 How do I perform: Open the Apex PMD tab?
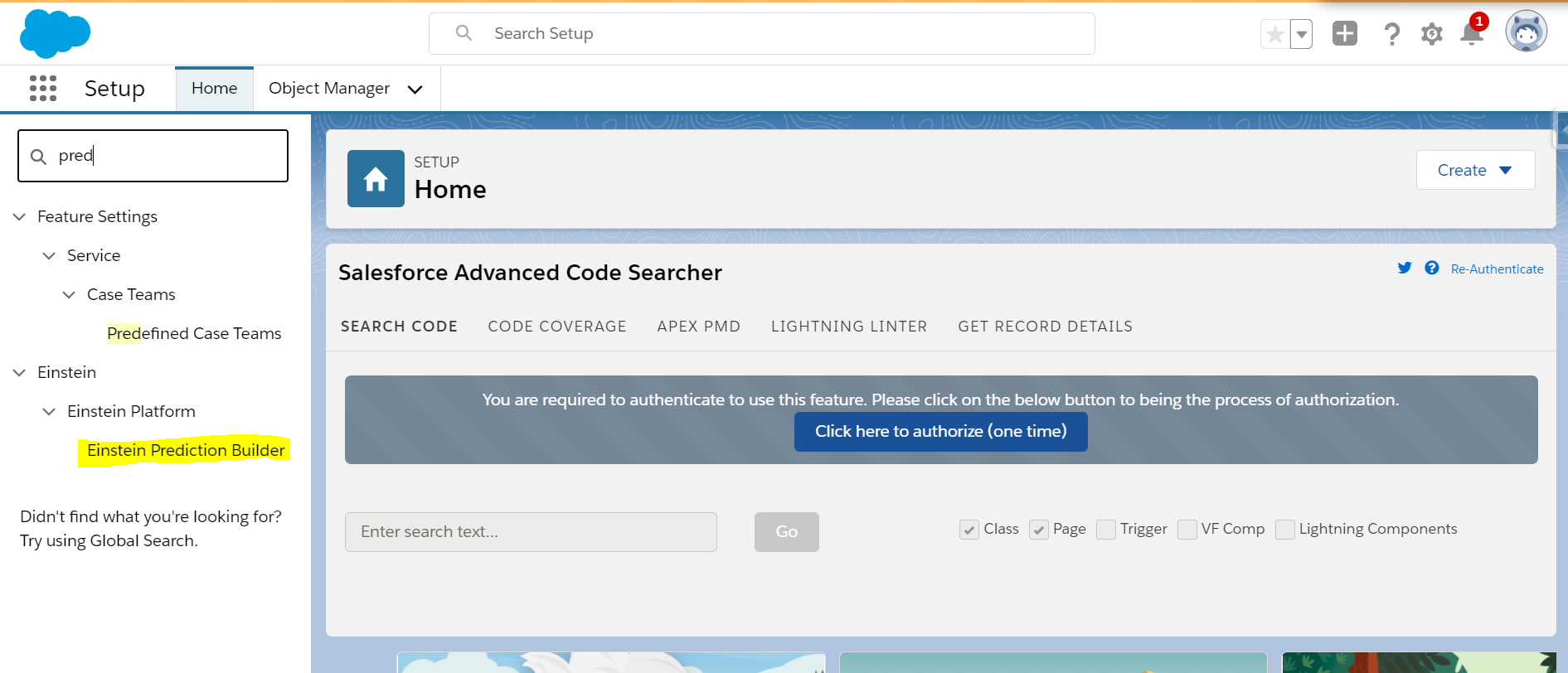click(698, 327)
